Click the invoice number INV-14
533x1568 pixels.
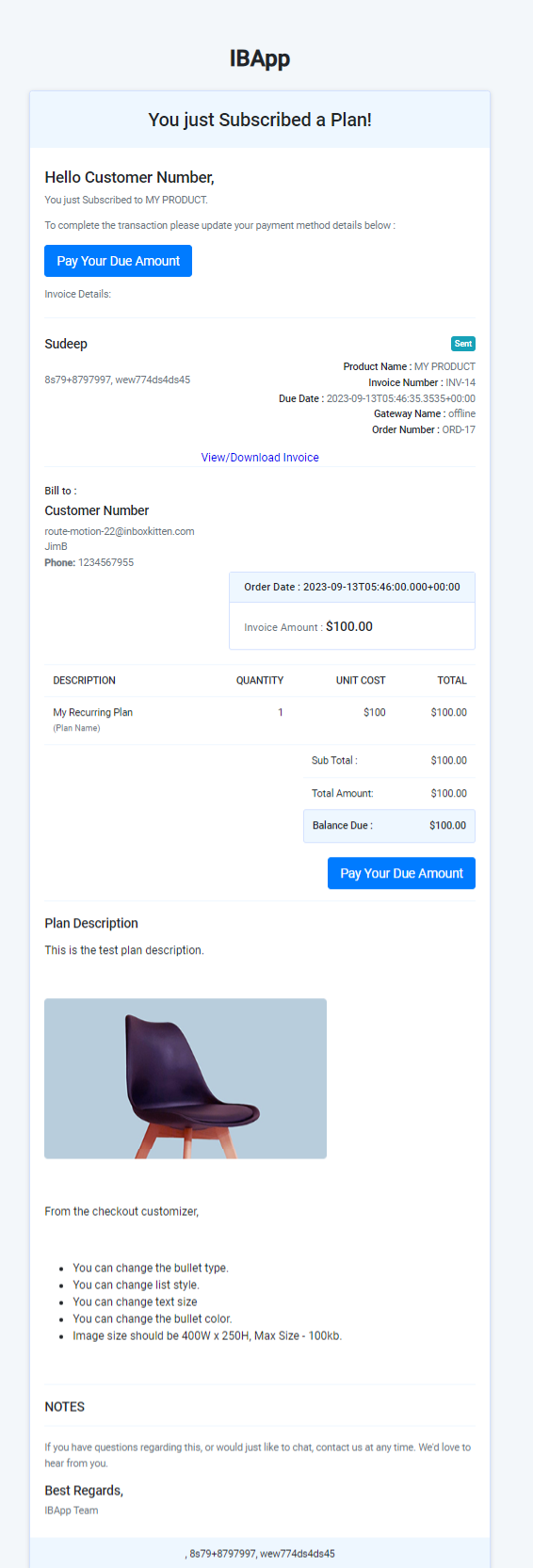pos(460,382)
